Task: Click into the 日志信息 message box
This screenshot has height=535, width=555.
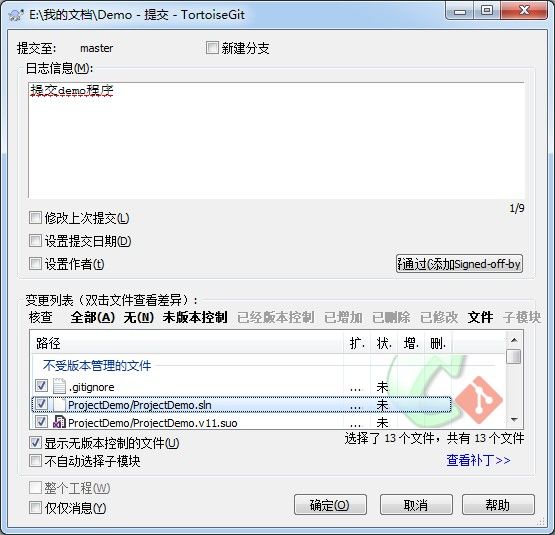Action: pyautogui.click(x=276, y=140)
